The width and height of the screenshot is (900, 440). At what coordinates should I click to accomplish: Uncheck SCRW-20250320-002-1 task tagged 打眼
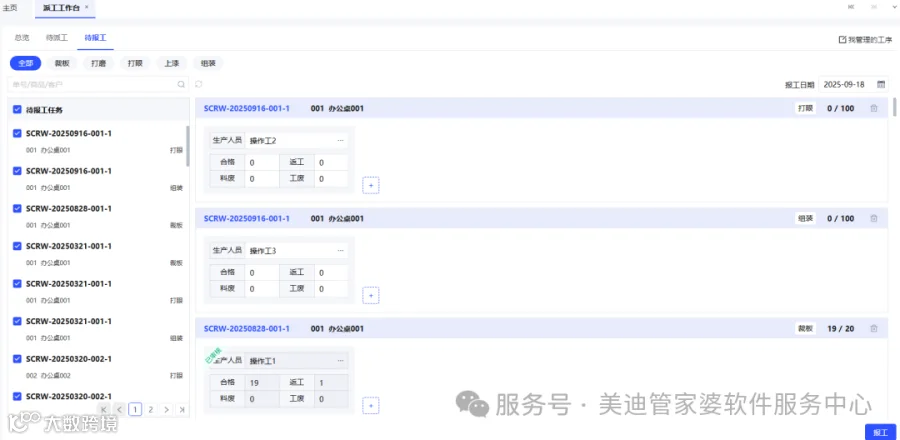[17, 359]
